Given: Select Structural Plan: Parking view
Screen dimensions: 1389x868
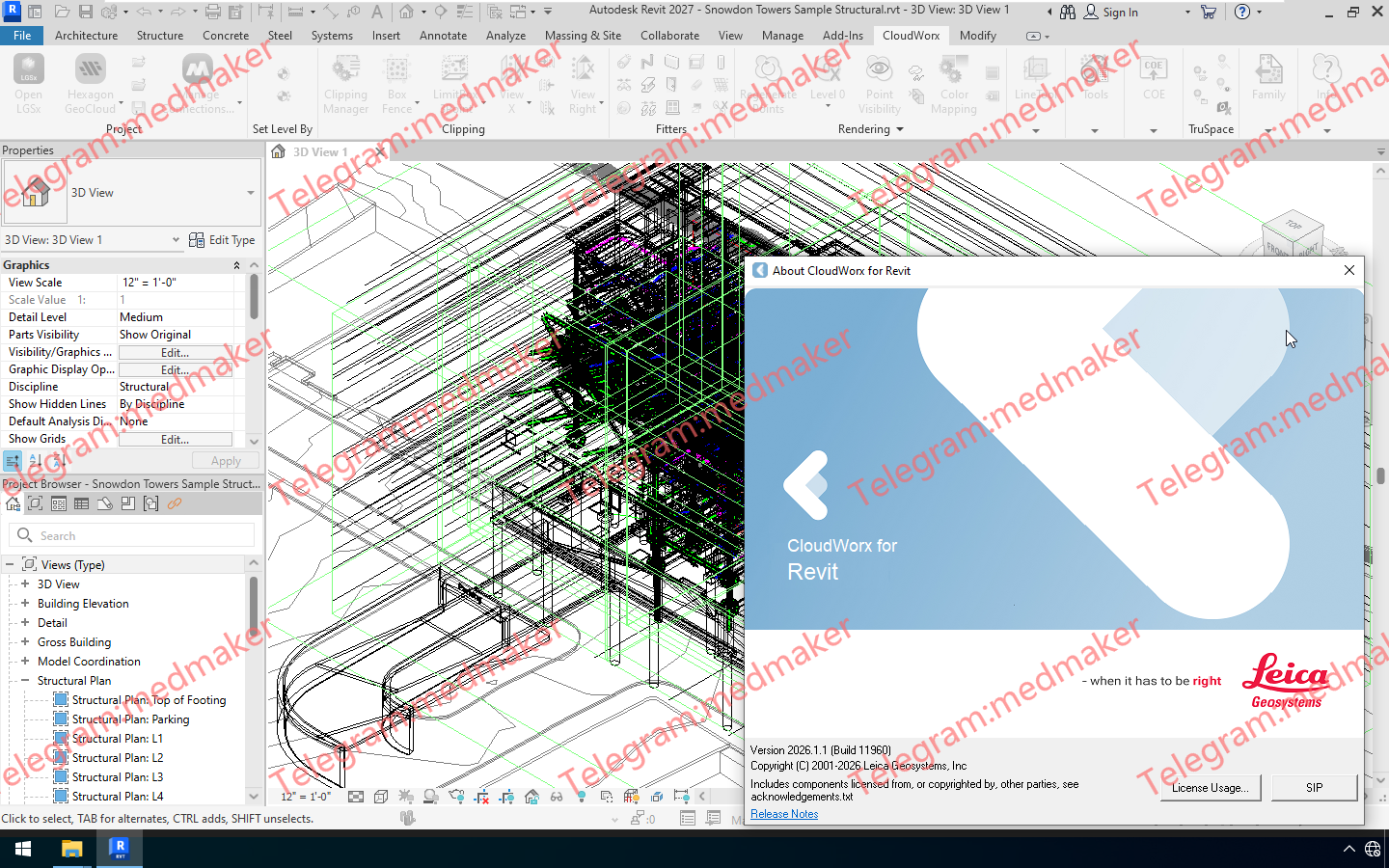Looking at the screenshot, I should click(x=130, y=719).
